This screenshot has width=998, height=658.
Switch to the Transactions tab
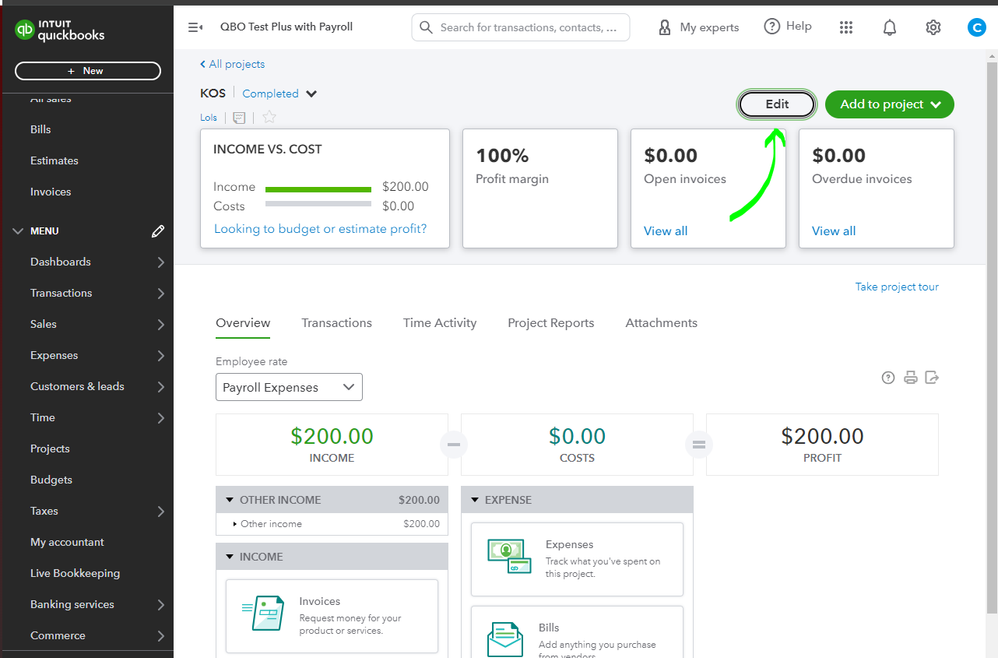click(336, 323)
